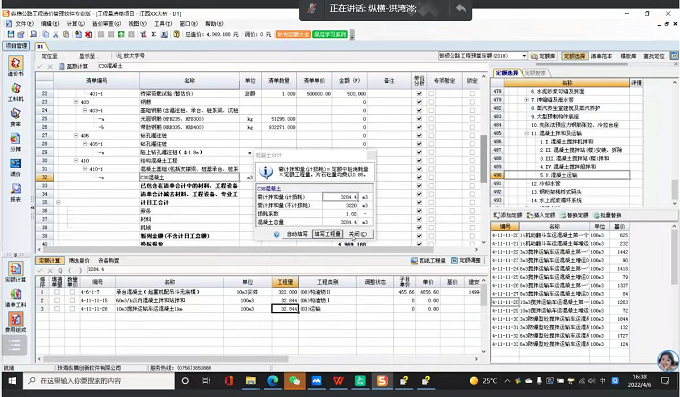The width and height of the screenshot is (680, 397).
Task: Open 费率 in the left sidebar
Action: (16, 117)
